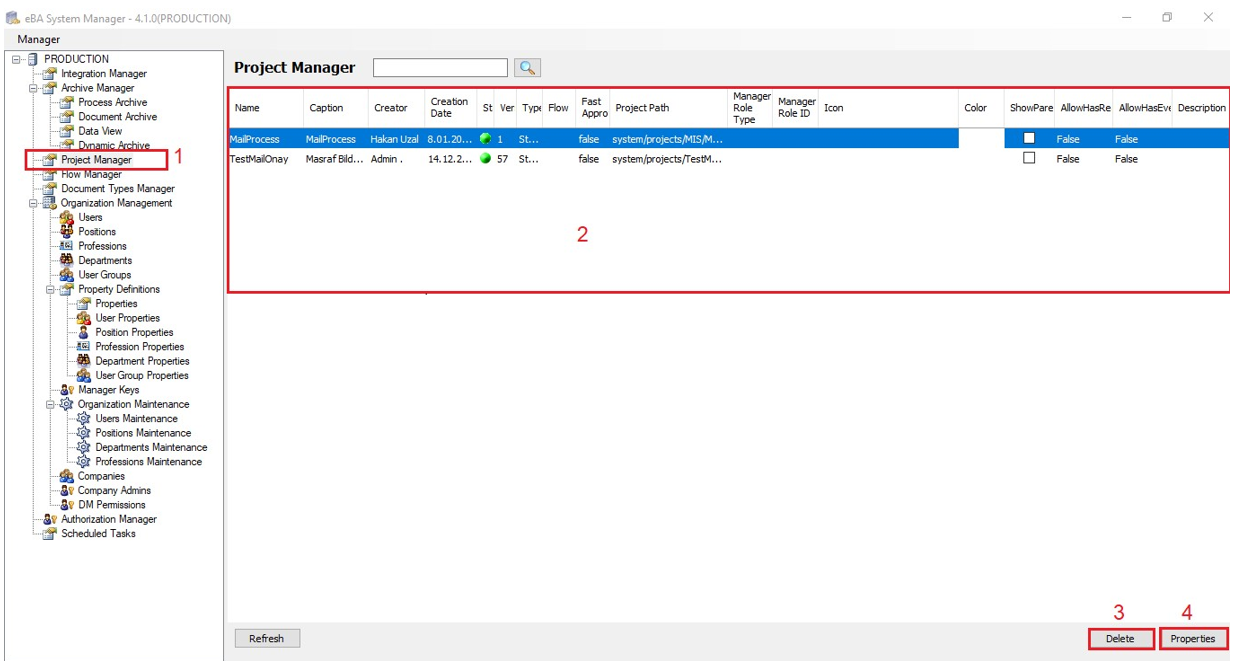Click the Document Archive icon
1238x661 pixels.
(x=67, y=116)
